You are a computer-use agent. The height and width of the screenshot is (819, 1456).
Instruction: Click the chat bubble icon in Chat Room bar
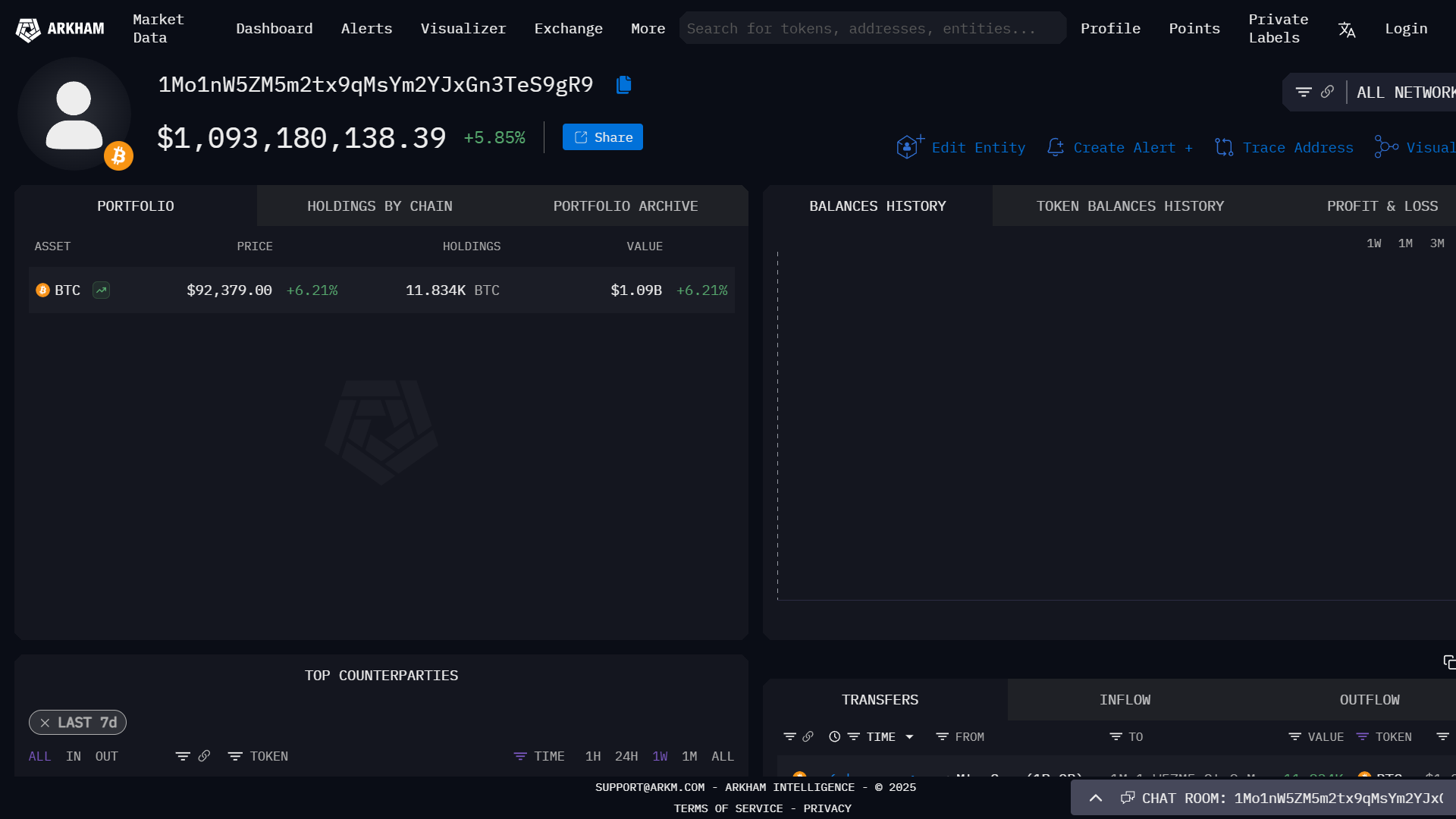tap(1128, 798)
